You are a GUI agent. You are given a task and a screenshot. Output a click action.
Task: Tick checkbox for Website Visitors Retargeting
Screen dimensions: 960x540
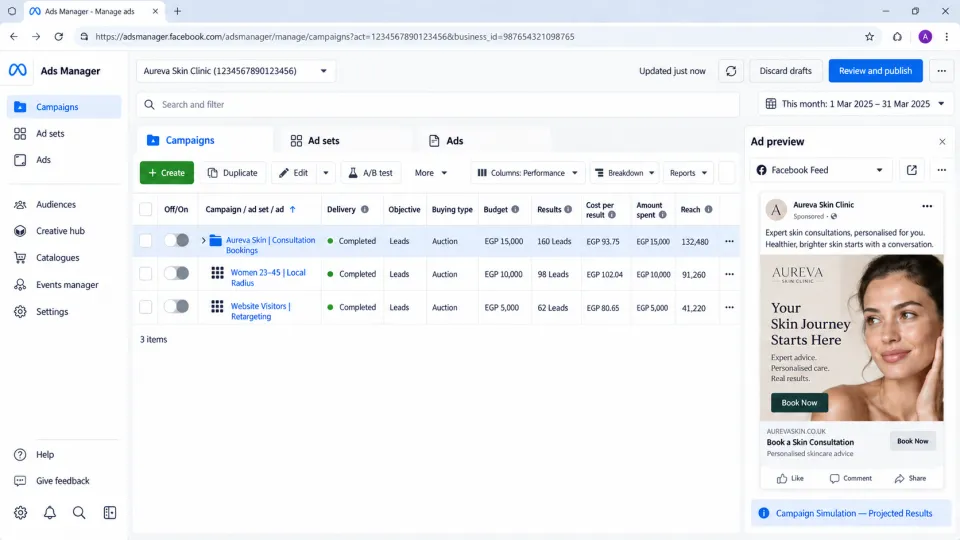(146, 306)
